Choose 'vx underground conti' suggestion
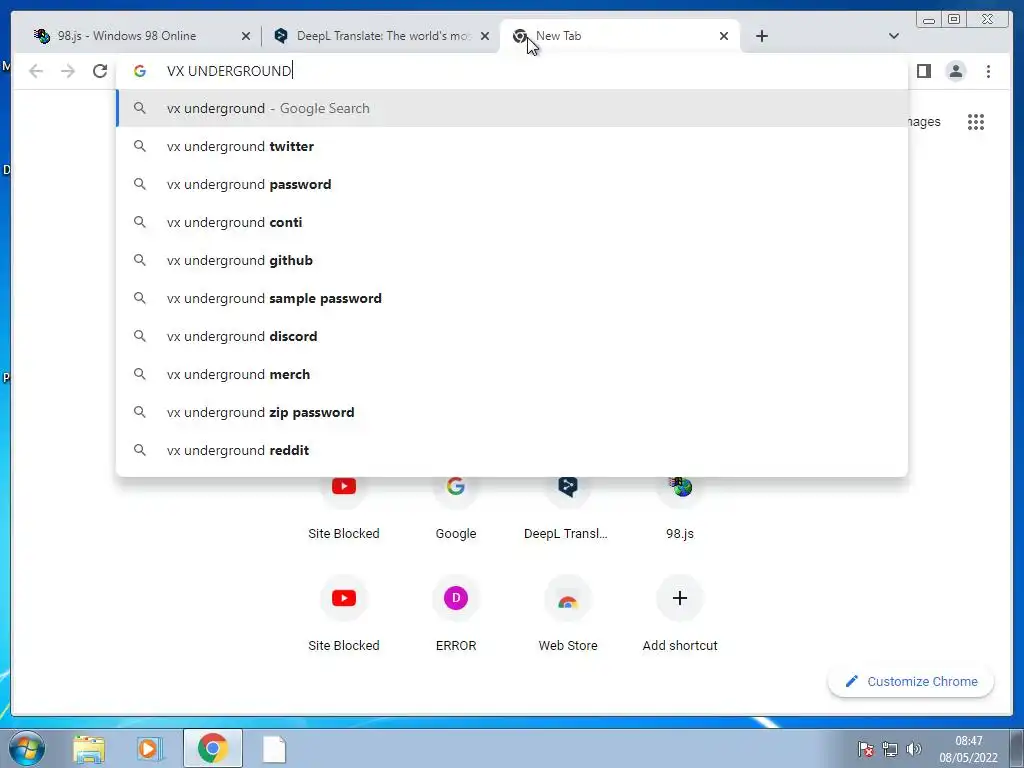Viewport: 1024px width, 768px height. click(512, 222)
